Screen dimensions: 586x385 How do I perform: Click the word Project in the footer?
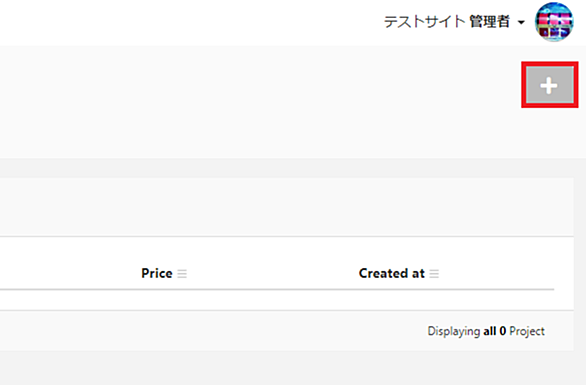point(527,332)
